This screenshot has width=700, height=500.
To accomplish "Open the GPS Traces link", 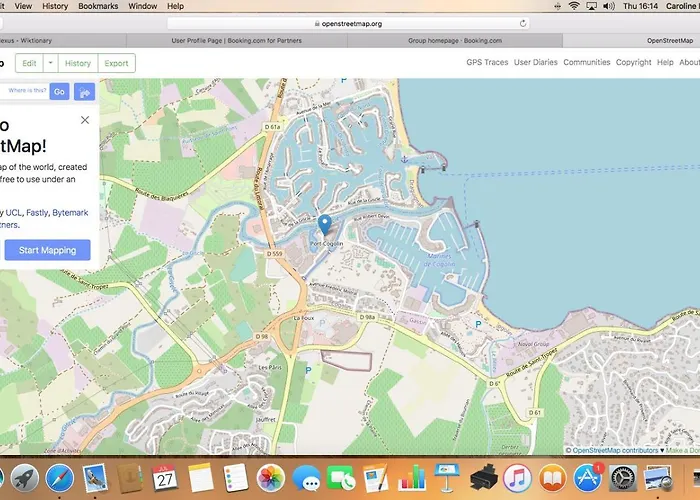I will click(x=487, y=62).
